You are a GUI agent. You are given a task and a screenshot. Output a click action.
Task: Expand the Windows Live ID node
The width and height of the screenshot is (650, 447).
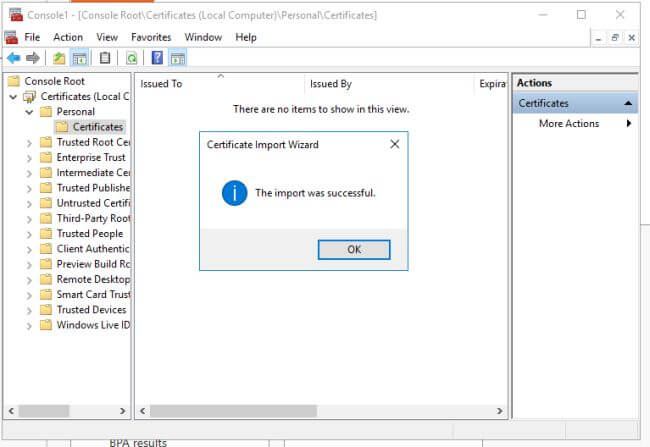tap(29, 326)
